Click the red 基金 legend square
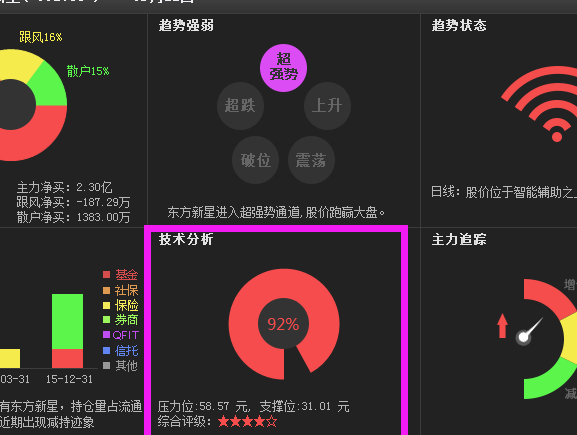This screenshot has height=435, width=577. [107, 275]
